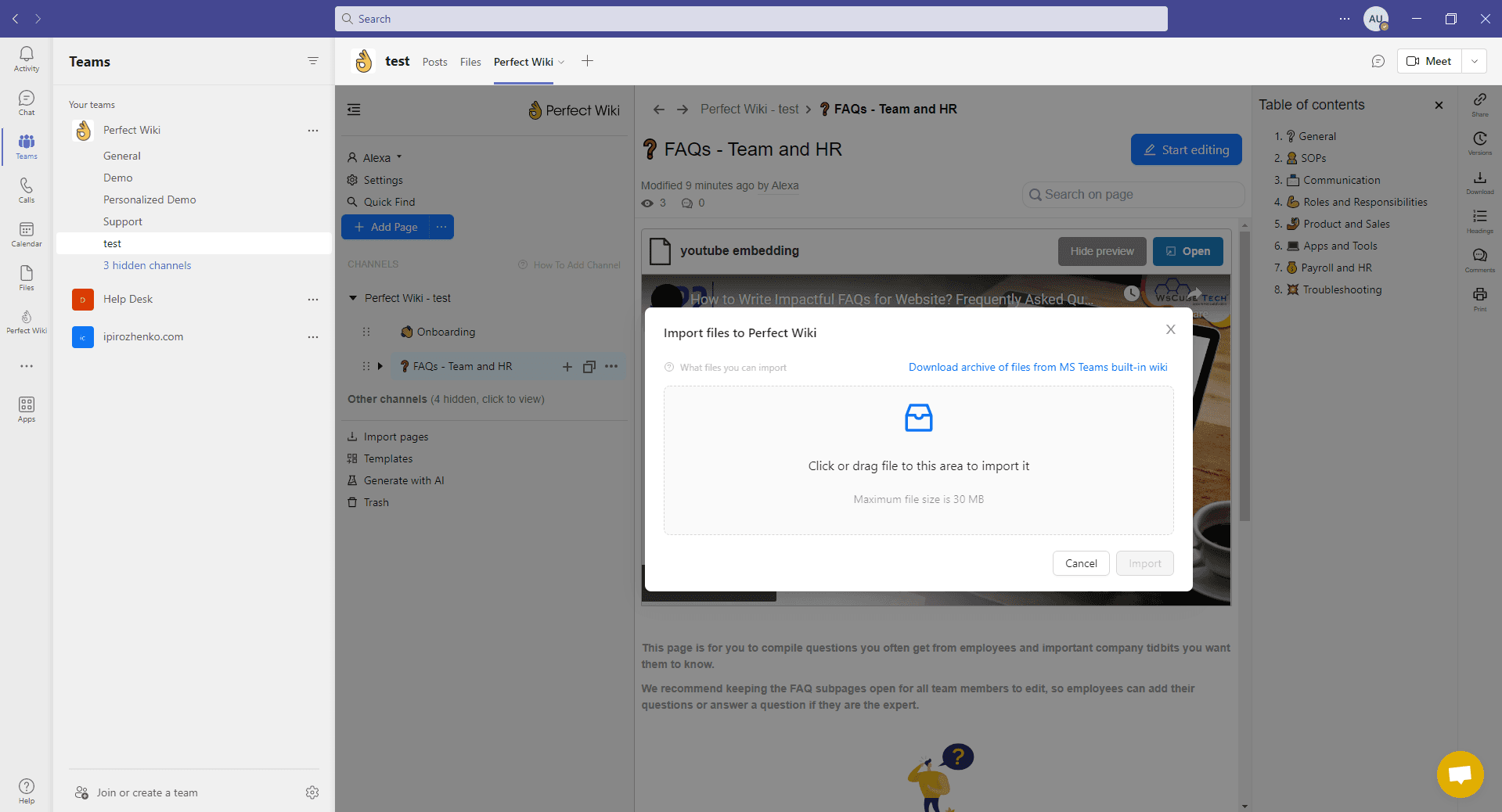The image size is (1502, 812).
Task: Switch to the Posts tab
Action: pyautogui.click(x=434, y=62)
